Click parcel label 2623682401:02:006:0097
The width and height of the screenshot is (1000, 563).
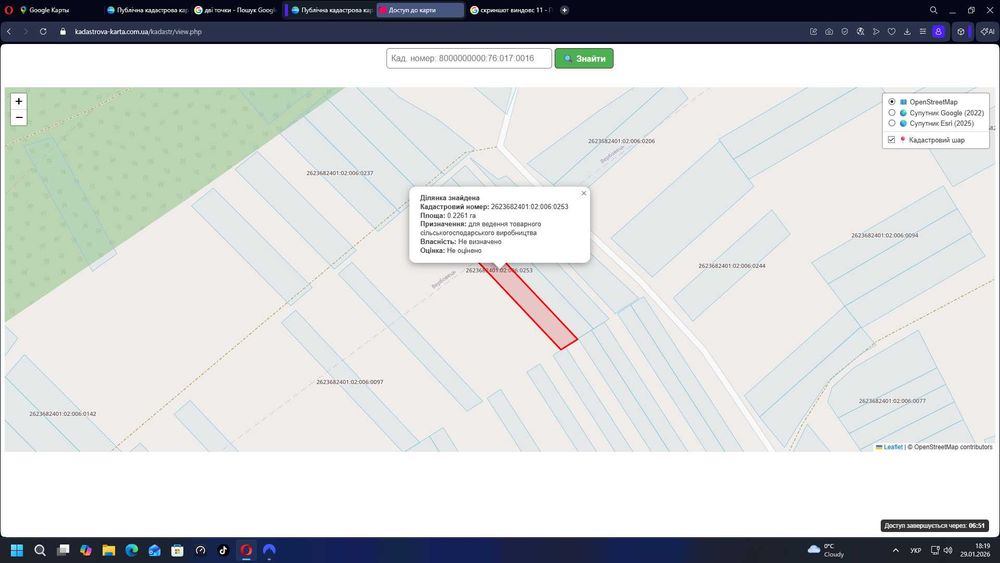[x=349, y=382]
